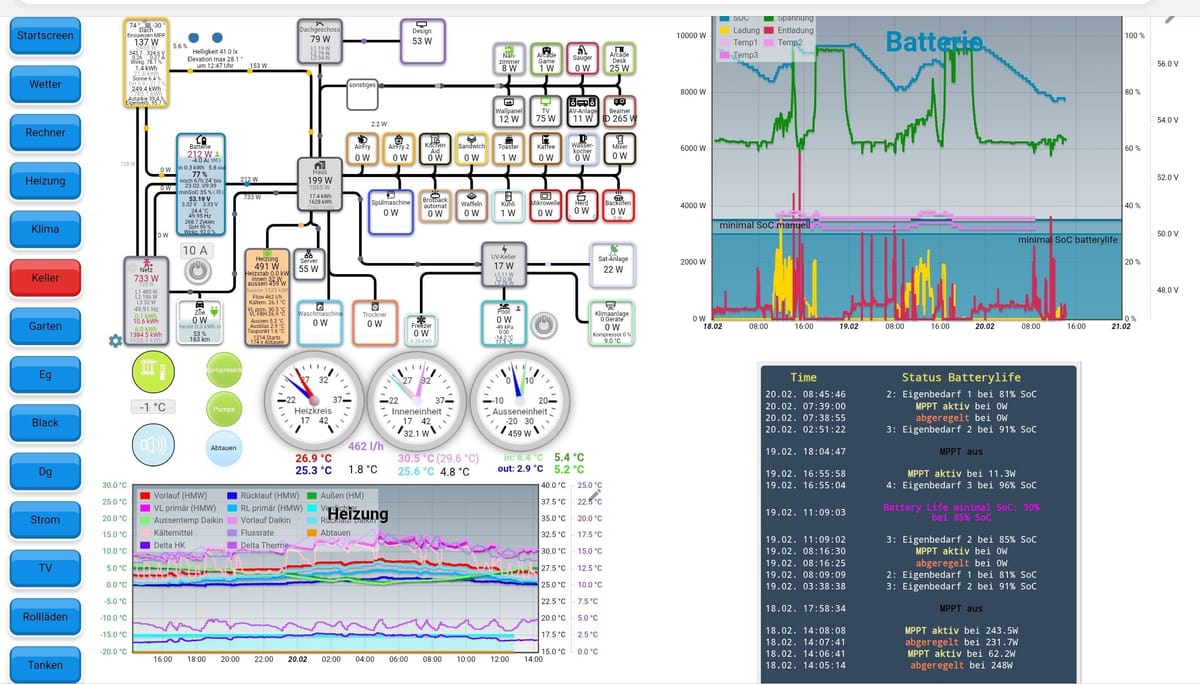
Task: Open the settings gear icon
Action: (116, 340)
